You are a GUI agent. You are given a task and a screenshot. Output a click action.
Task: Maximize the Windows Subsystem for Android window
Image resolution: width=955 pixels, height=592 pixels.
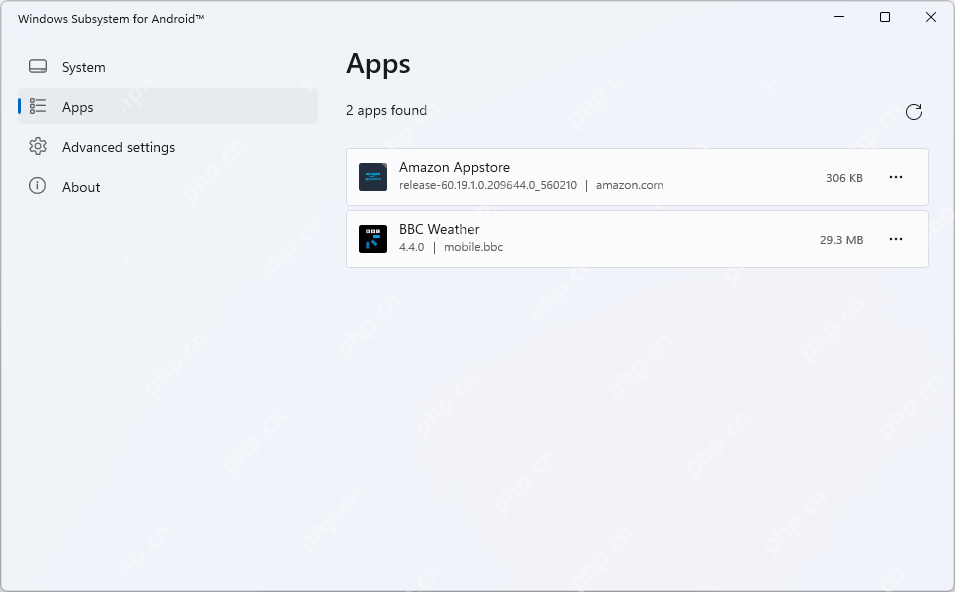(885, 17)
